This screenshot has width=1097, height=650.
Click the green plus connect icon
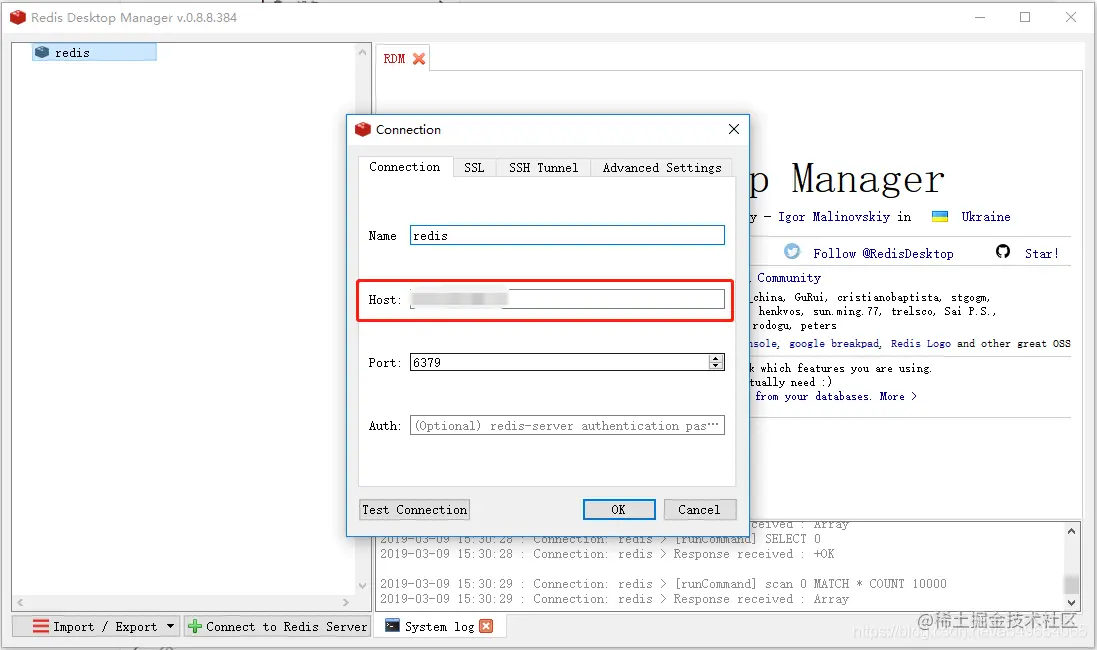coord(195,626)
